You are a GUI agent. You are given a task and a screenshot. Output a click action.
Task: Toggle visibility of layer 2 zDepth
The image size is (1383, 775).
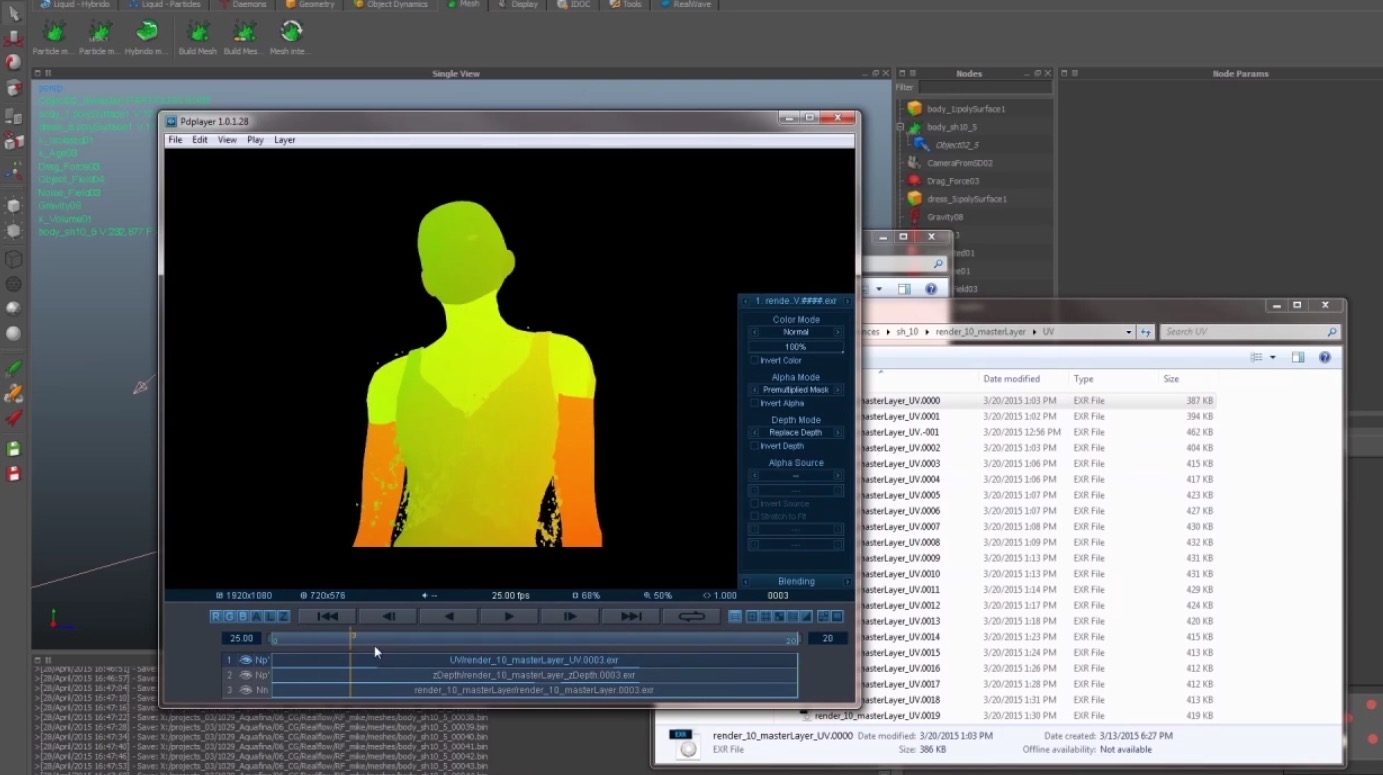(245, 675)
